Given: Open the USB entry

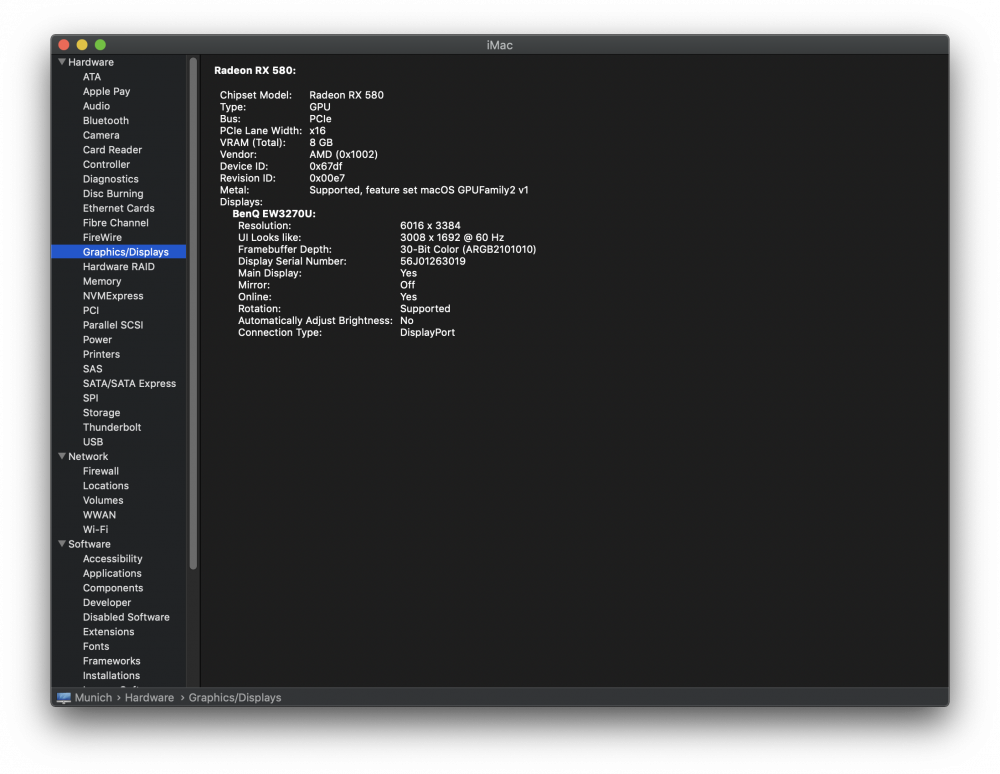Looking at the screenshot, I should coord(92,442).
